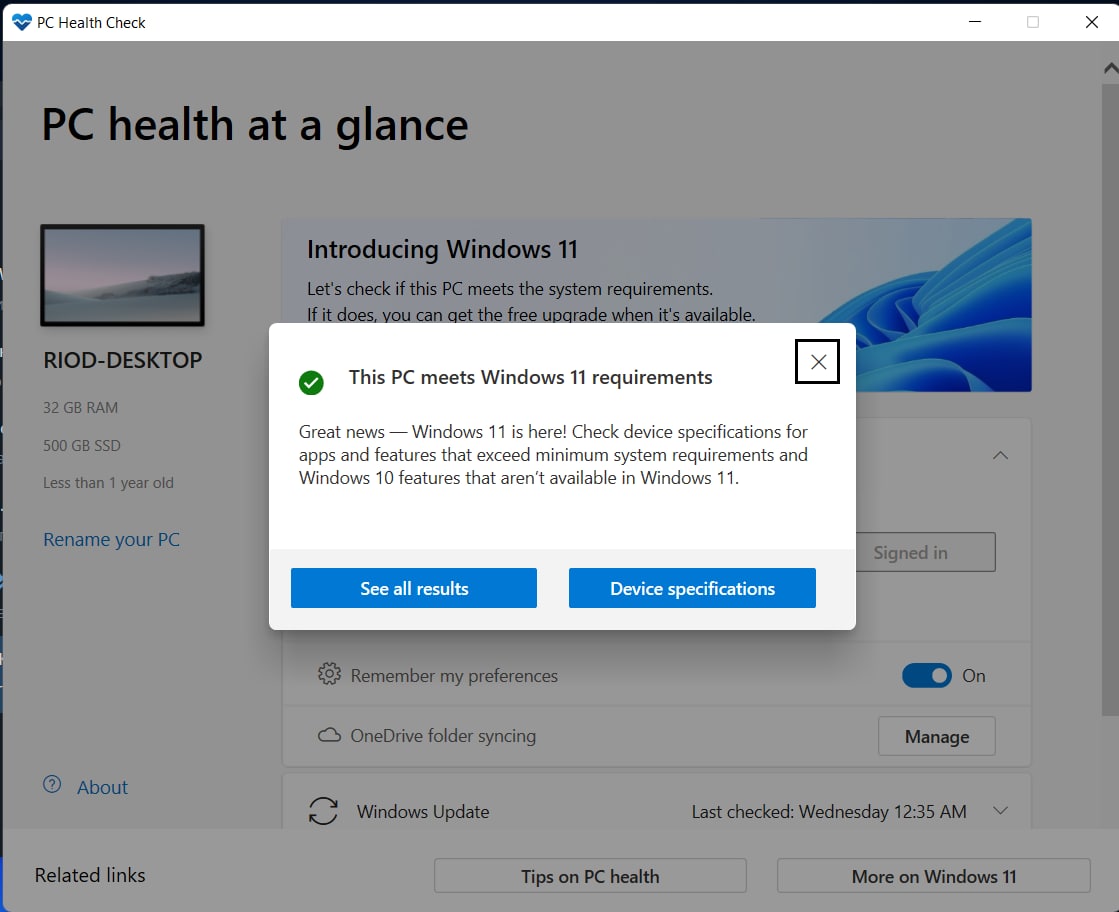Click the Introducing Windows 11 heading
Viewport: 1119px width, 912px height.
(442, 249)
